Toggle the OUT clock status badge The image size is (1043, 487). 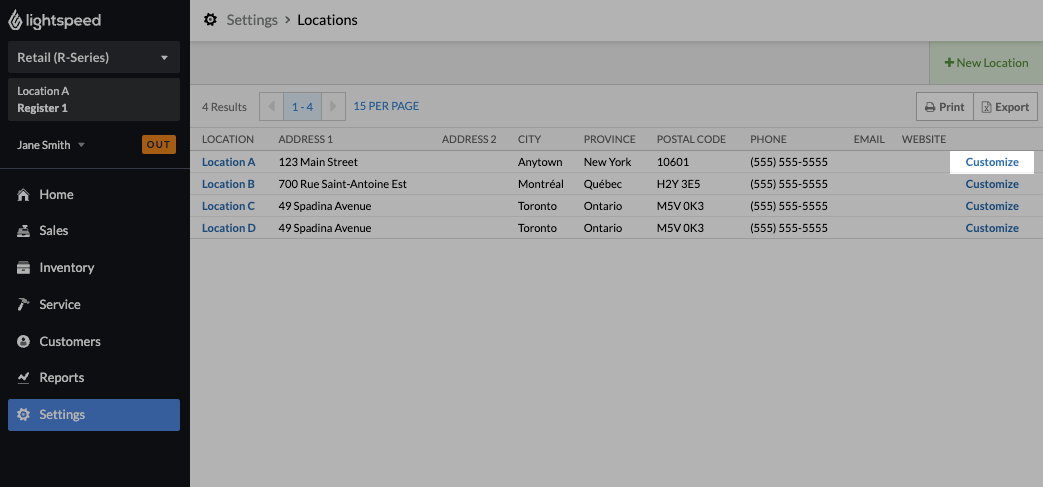159,145
